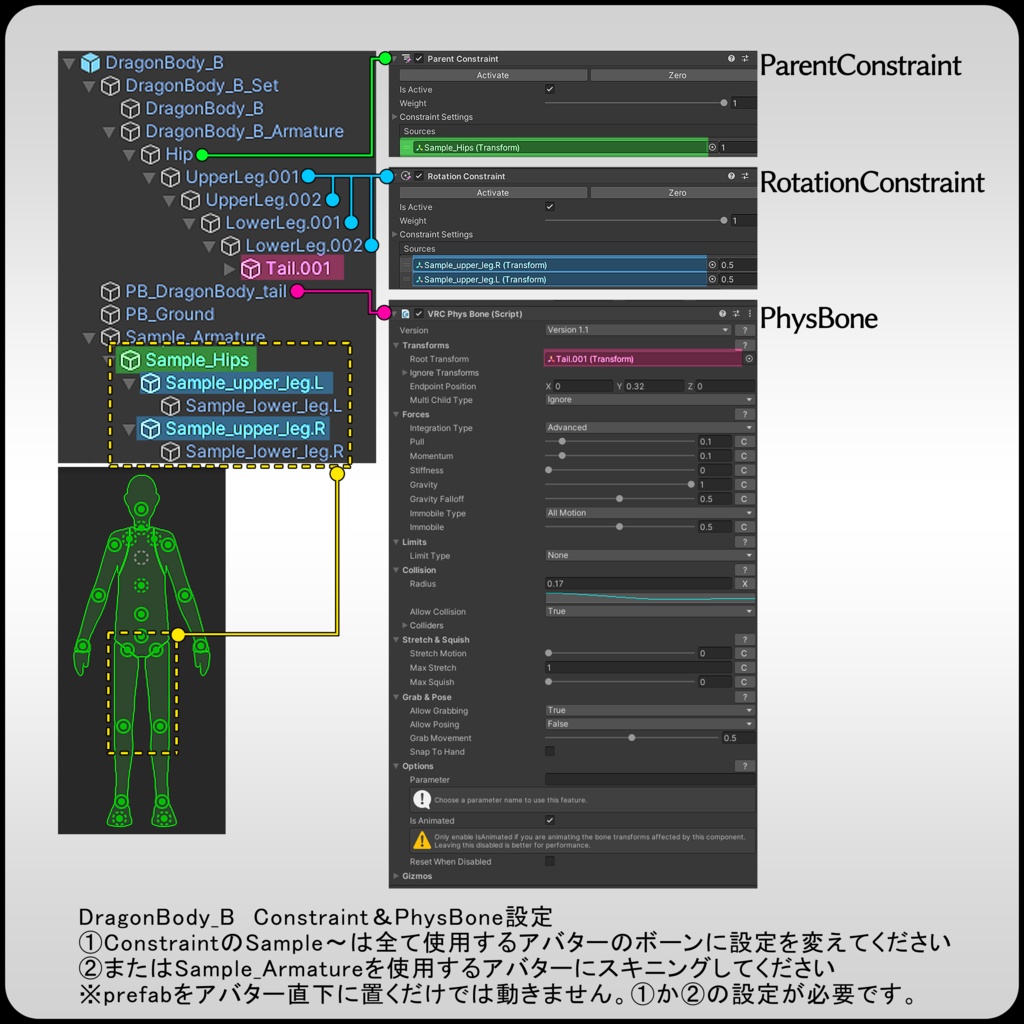The image size is (1024, 1024).
Task: Click the Rotation Constraint component icon
Action: tap(406, 176)
